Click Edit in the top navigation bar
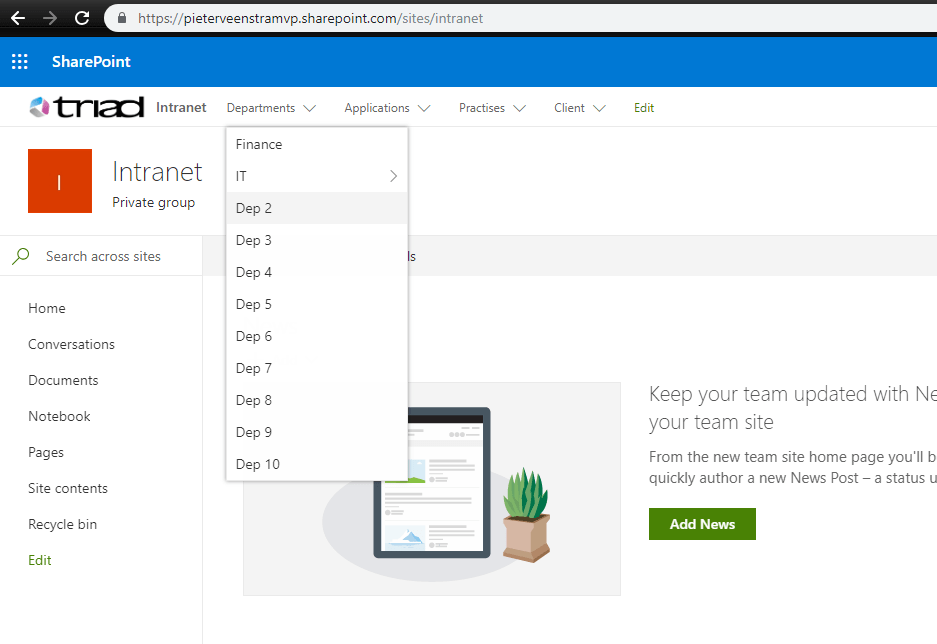This screenshot has width=937, height=644. (x=644, y=108)
